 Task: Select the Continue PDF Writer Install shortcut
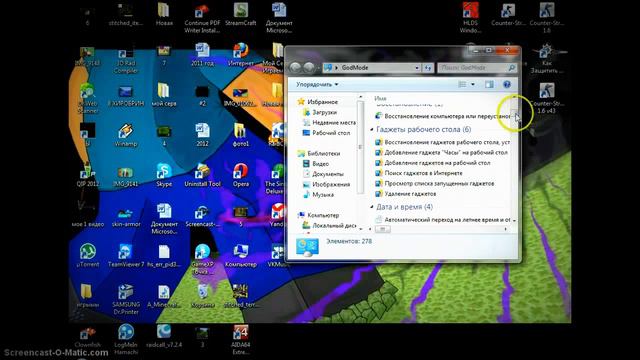point(202,18)
